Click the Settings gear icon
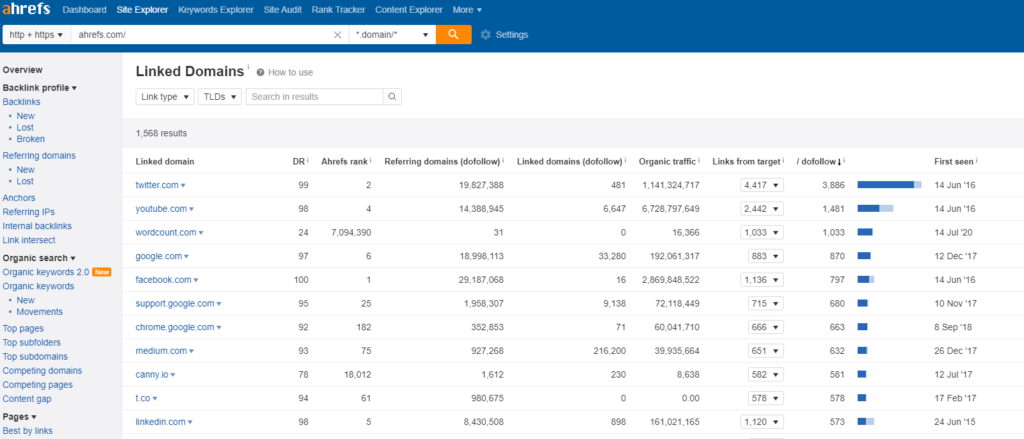The height and width of the screenshot is (439, 1024). click(485, 35)
